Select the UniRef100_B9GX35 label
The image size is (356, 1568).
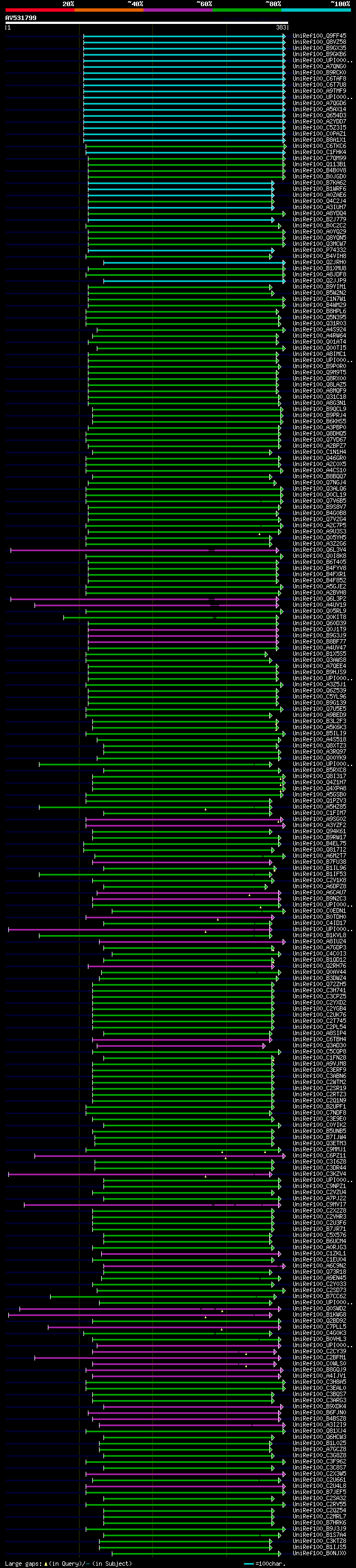(x=319, y=48)
